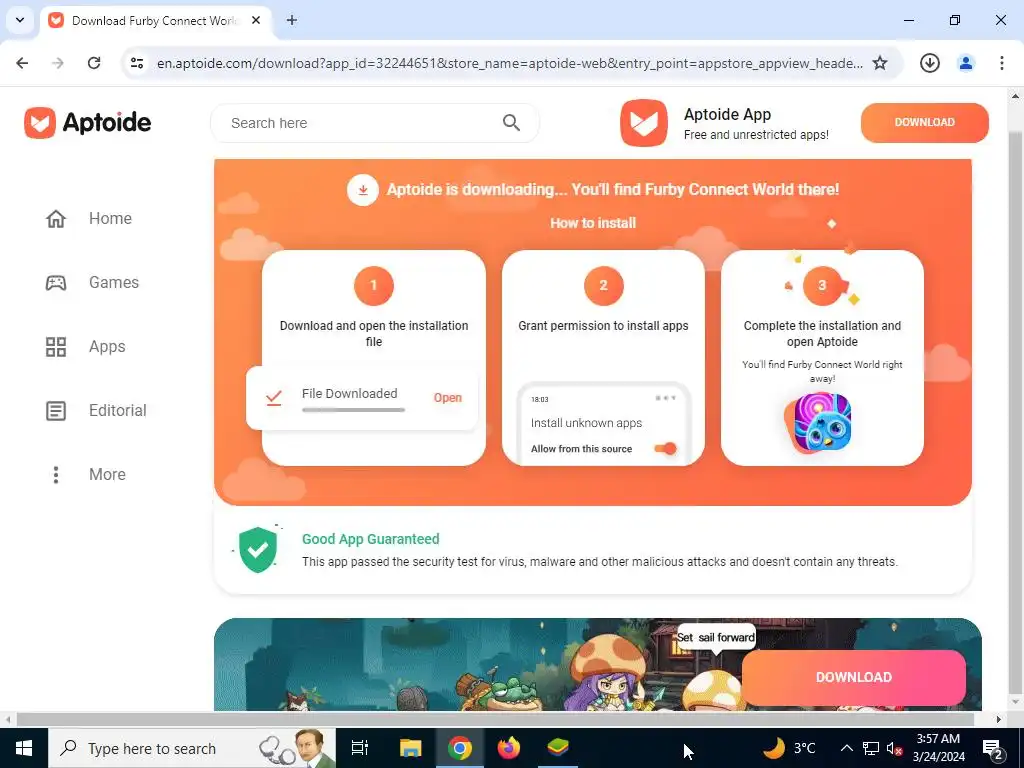
Task: Open the Apps section in sidebar
Action: [86, 346]
